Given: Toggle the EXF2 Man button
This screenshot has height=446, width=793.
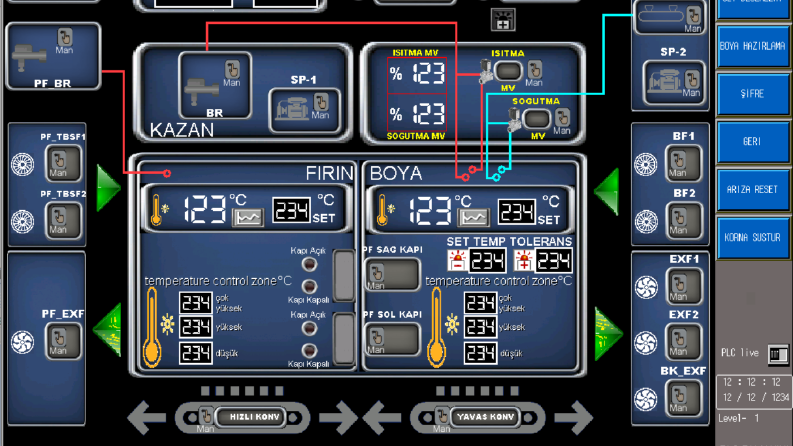Looking at the screenshot, I should (x=683, y=342).
